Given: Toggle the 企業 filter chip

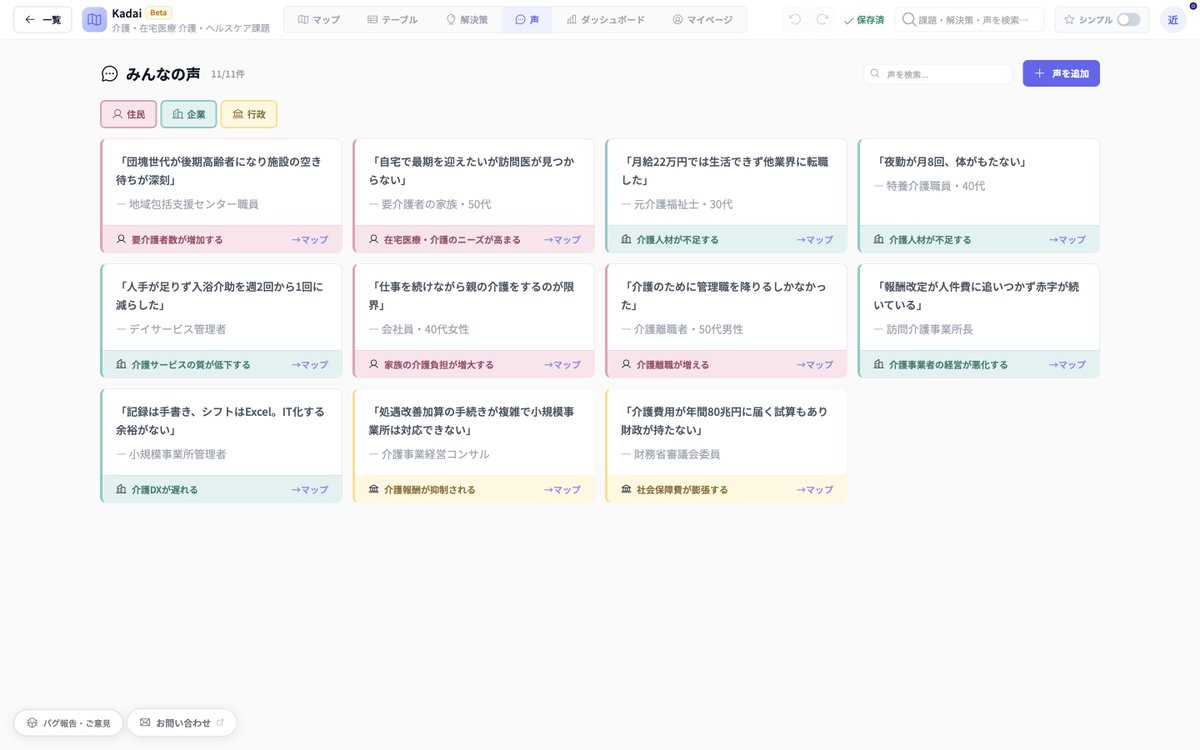Looking at the screenshot, I should click(x=188, y=114).
